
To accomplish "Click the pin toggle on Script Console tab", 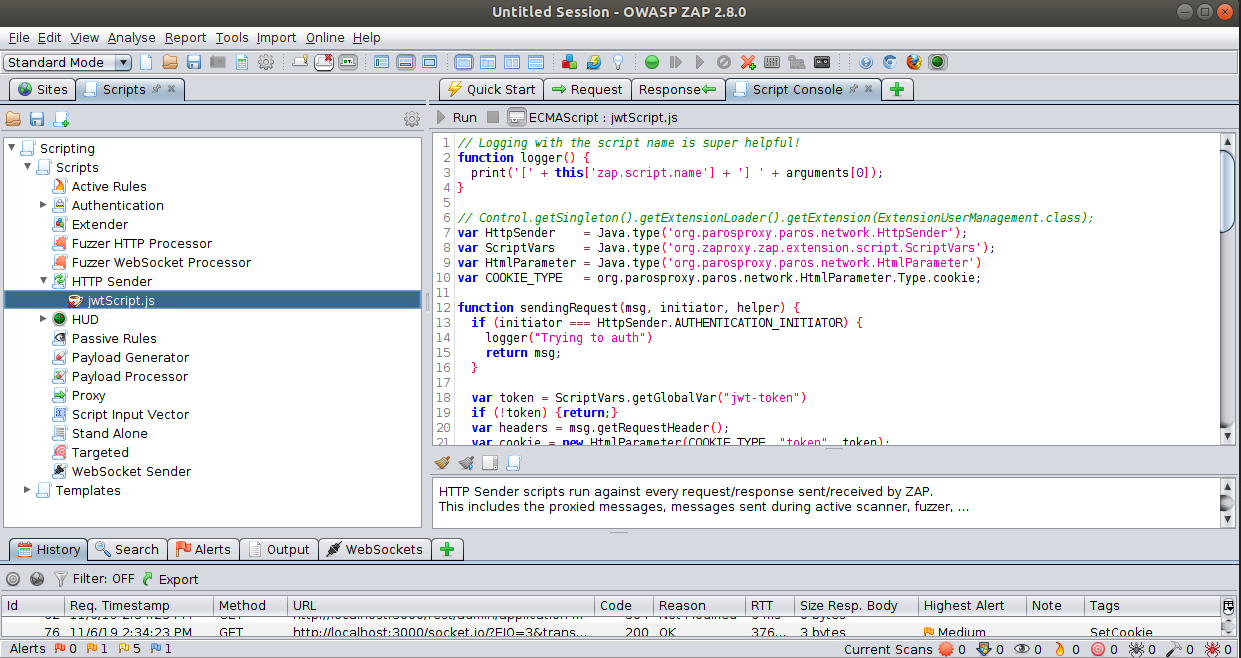I will [853, 89].
